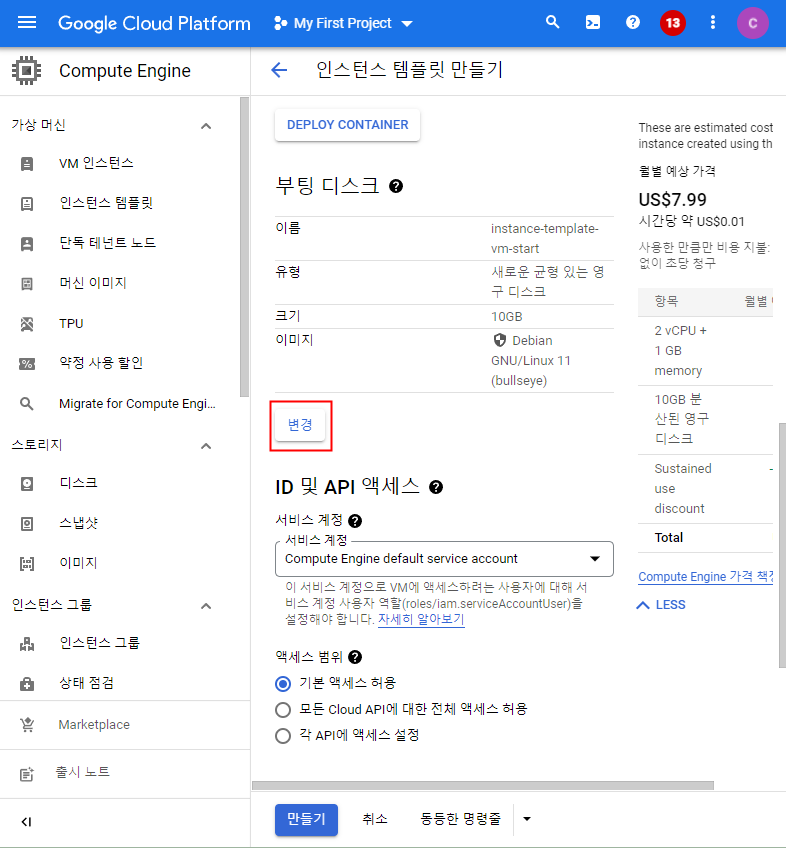The image size is (786, 848).
Task: Open the hamburger navigation menu
Action: pyautogui.click(x=27, y=23)
